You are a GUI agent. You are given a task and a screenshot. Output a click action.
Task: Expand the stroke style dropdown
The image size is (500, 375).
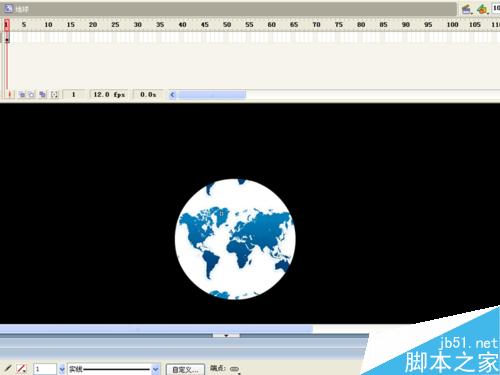click(155, 369)
